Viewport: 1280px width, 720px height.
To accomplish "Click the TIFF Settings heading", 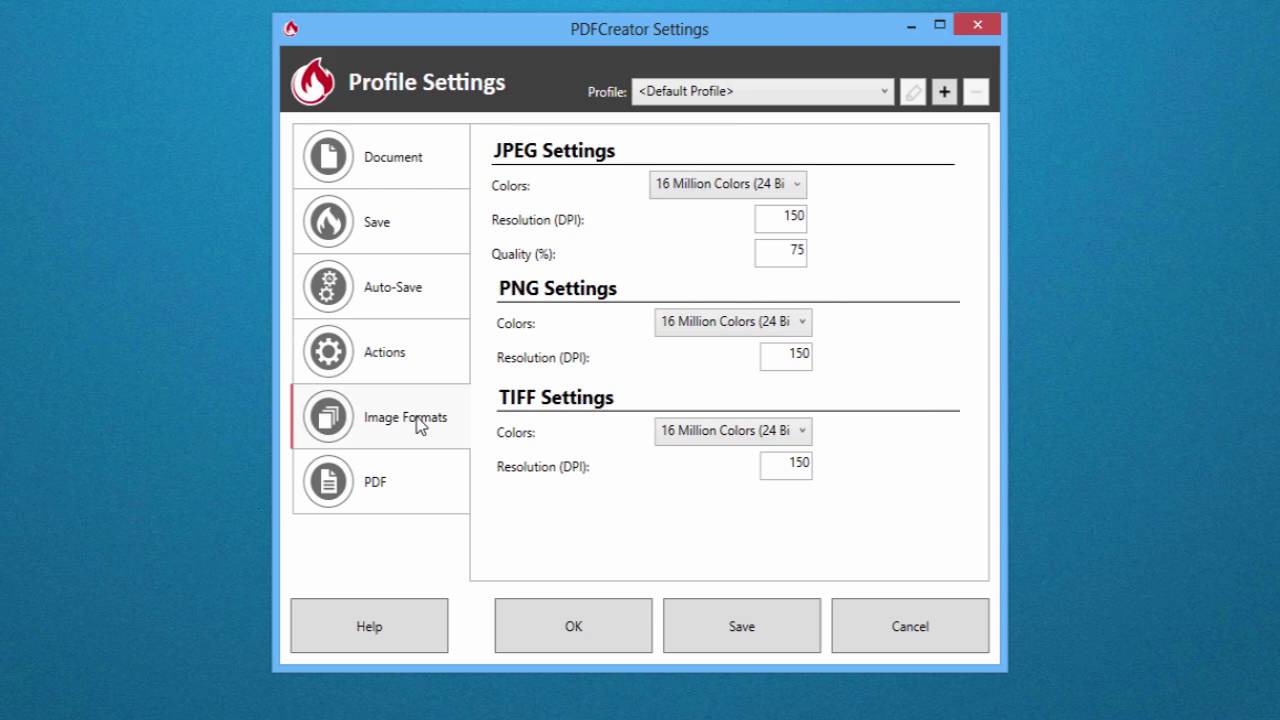I will (556, 397).
